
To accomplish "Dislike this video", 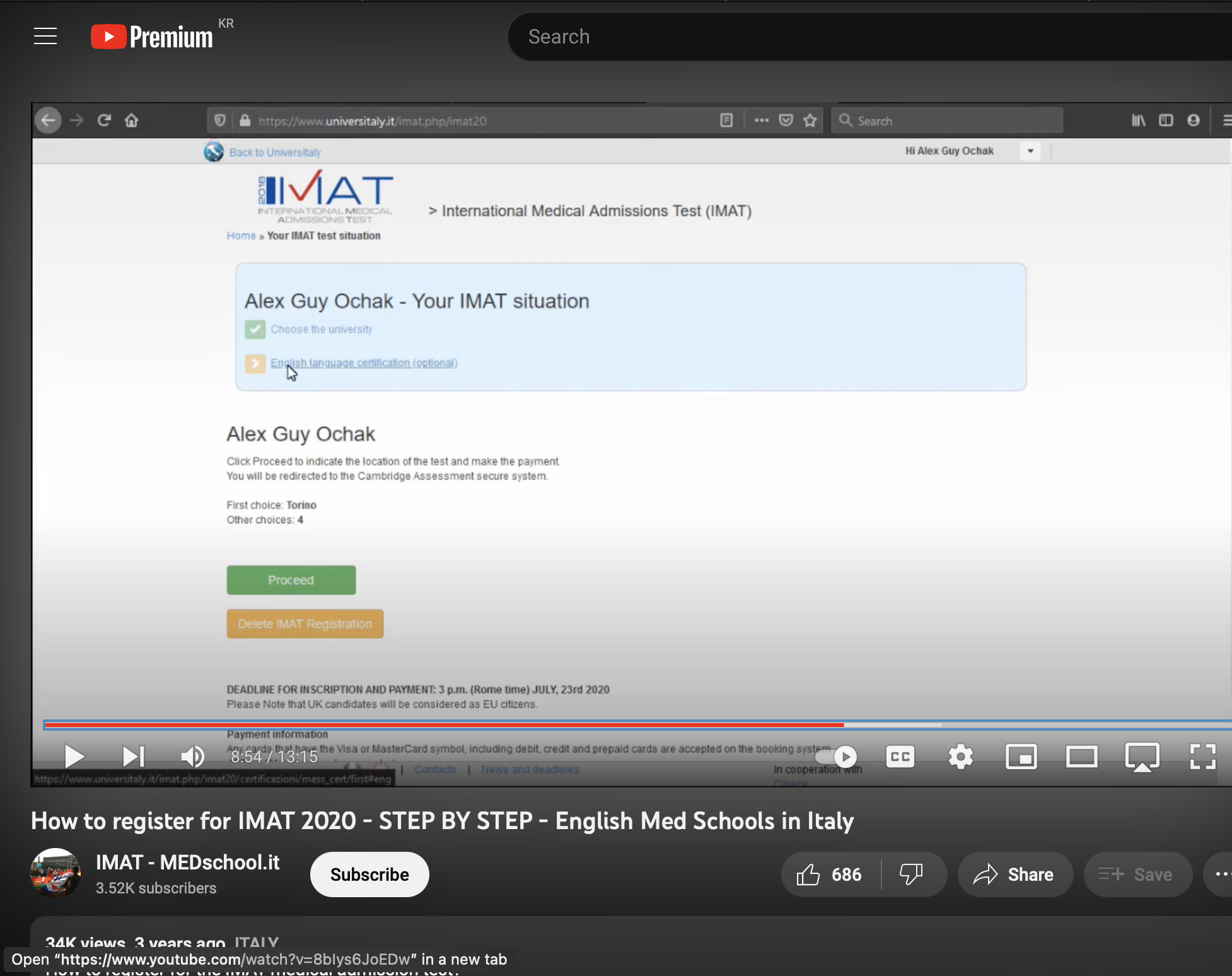I will [x=912, y=874].
